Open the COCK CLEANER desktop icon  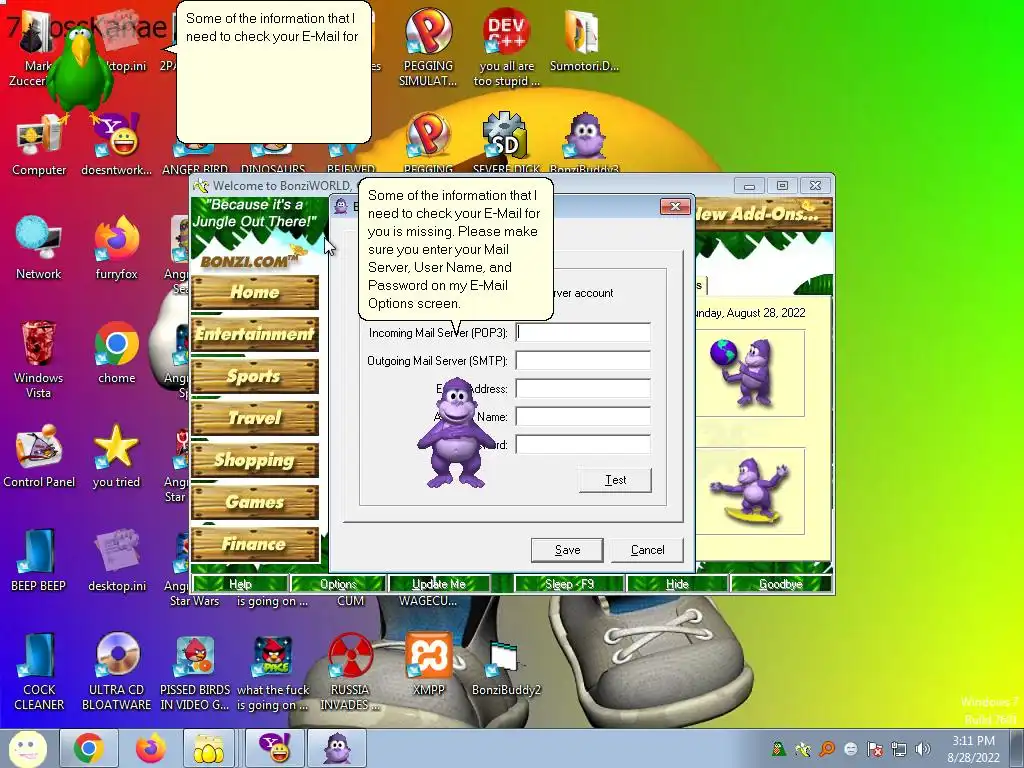(x=39, y=671)
